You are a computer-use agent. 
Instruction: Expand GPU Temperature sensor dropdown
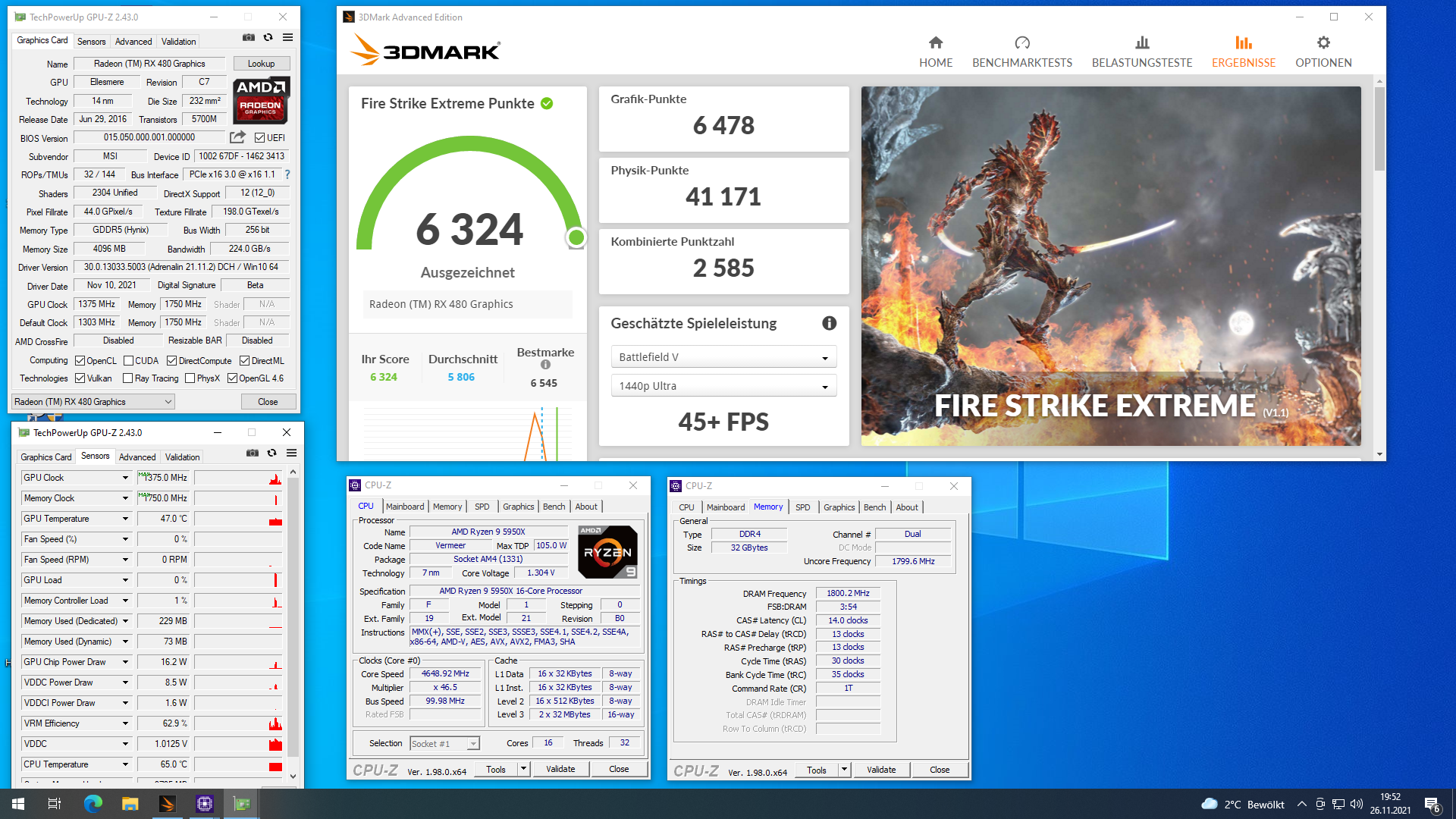click(x=125, y=519)
